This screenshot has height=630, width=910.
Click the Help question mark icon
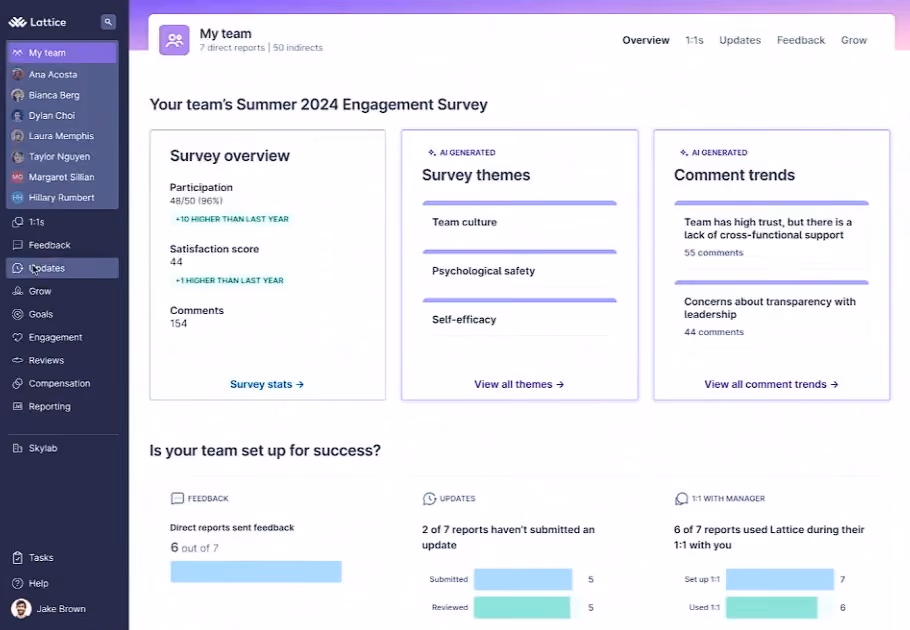pyautogui.click(x=18, y=583)
